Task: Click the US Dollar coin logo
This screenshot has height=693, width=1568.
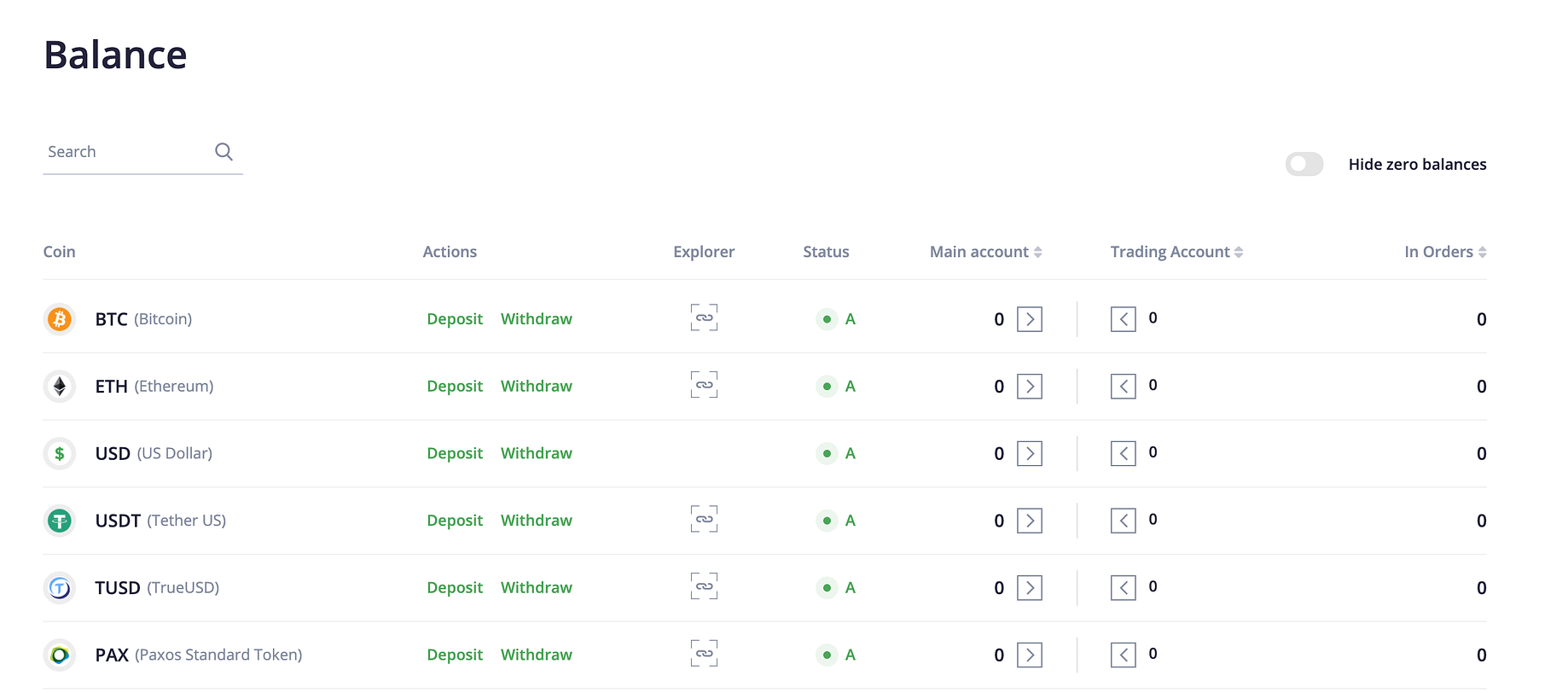Action: [60, 453]
